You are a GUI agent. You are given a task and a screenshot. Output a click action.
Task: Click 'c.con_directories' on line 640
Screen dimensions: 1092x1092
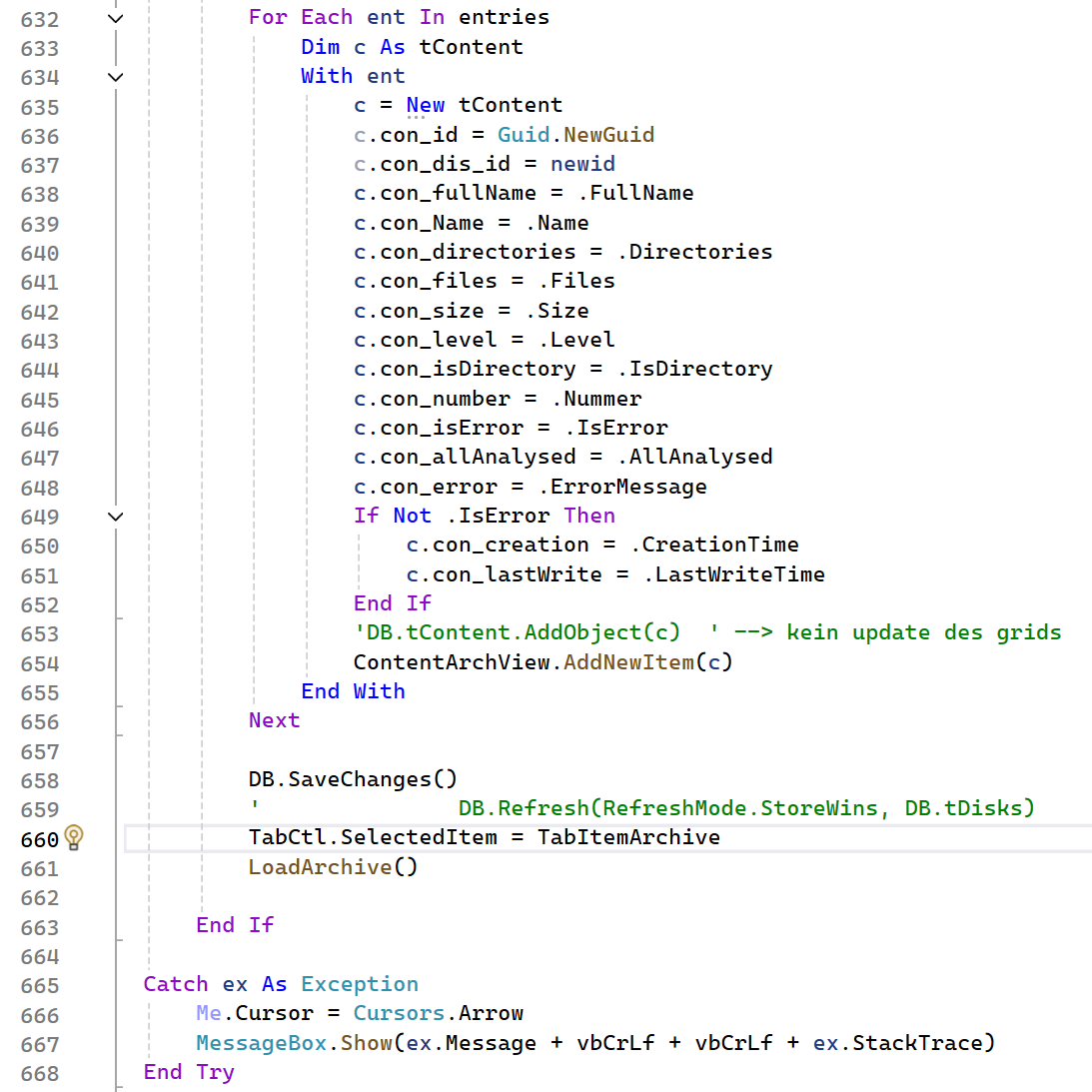pos(465,252)
